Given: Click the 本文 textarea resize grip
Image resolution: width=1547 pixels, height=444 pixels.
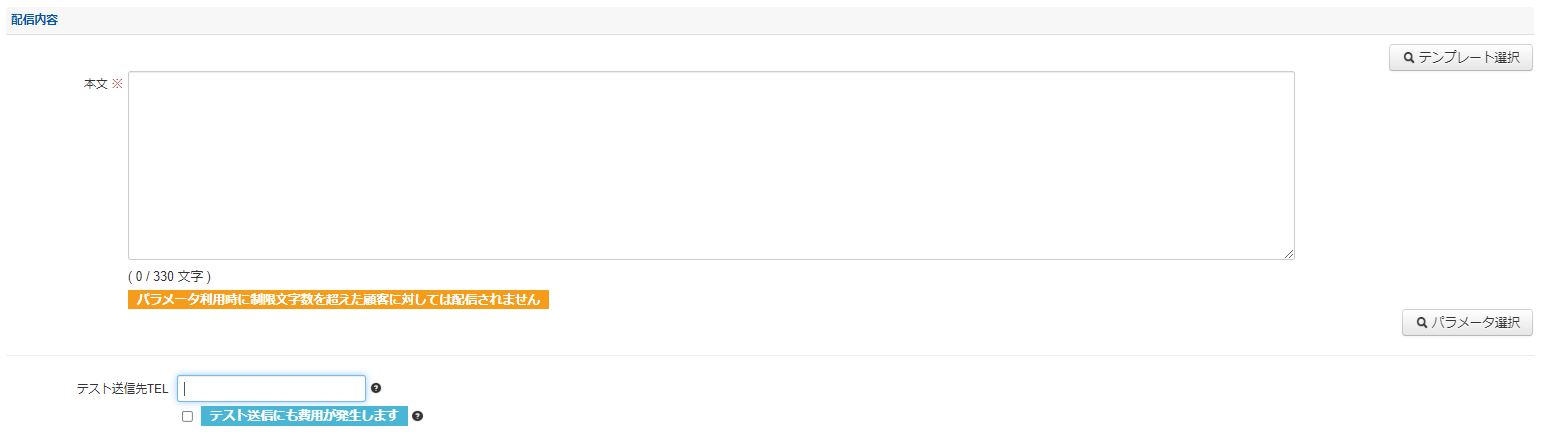Looking at the screenshot, I should tap(1288, 254).
